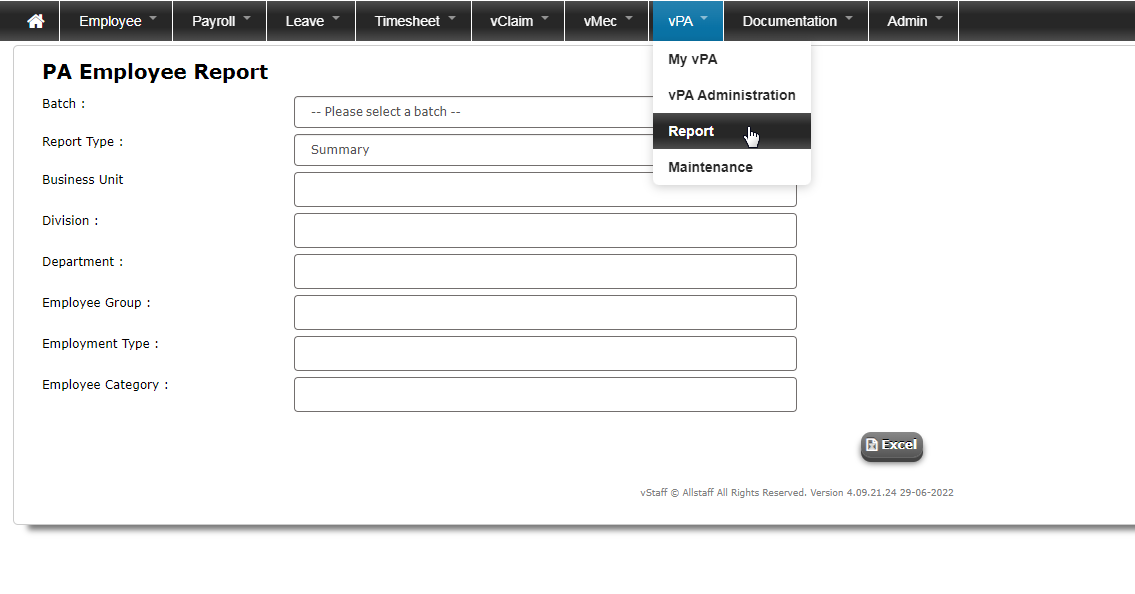Click the vStaff copyright version text
1135x594 pixels.
pos(797,493)
